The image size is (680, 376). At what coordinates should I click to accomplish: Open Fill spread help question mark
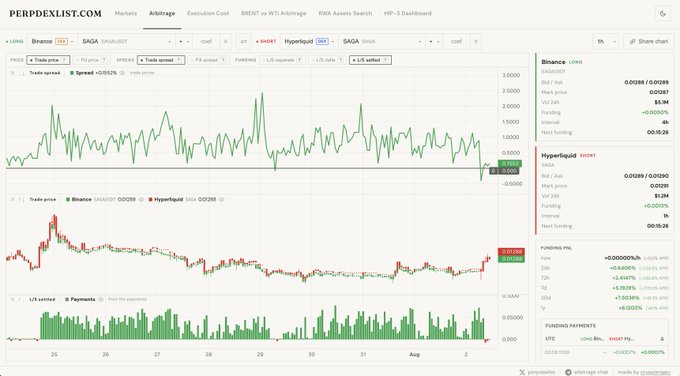(222, 60)
